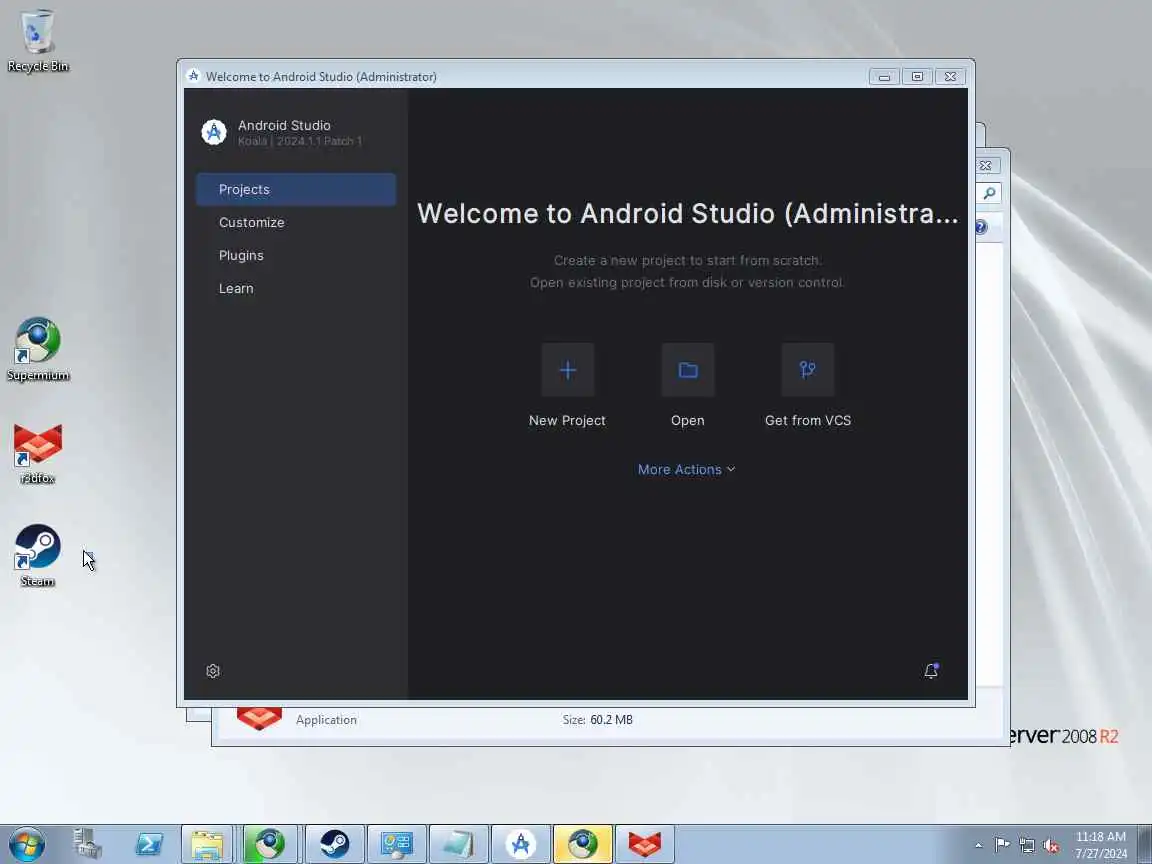
Task: Click the Get from VCS branch icon
Action: tap(807, 370)
